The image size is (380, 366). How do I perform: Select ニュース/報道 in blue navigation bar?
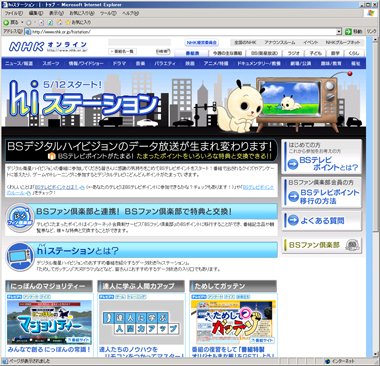(19, 63)
